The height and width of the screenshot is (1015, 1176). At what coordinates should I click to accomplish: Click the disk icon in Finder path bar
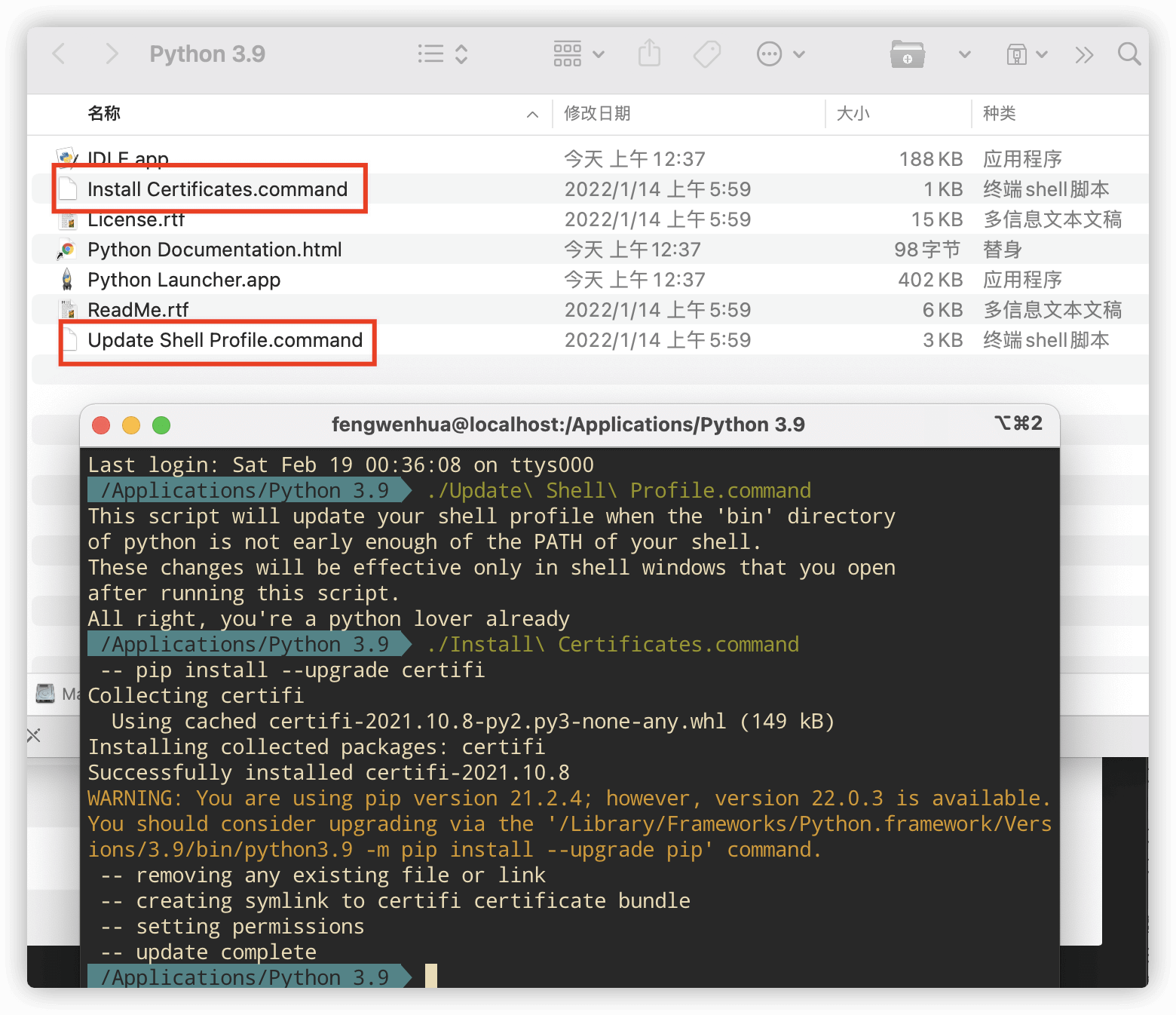click(46, 693)
